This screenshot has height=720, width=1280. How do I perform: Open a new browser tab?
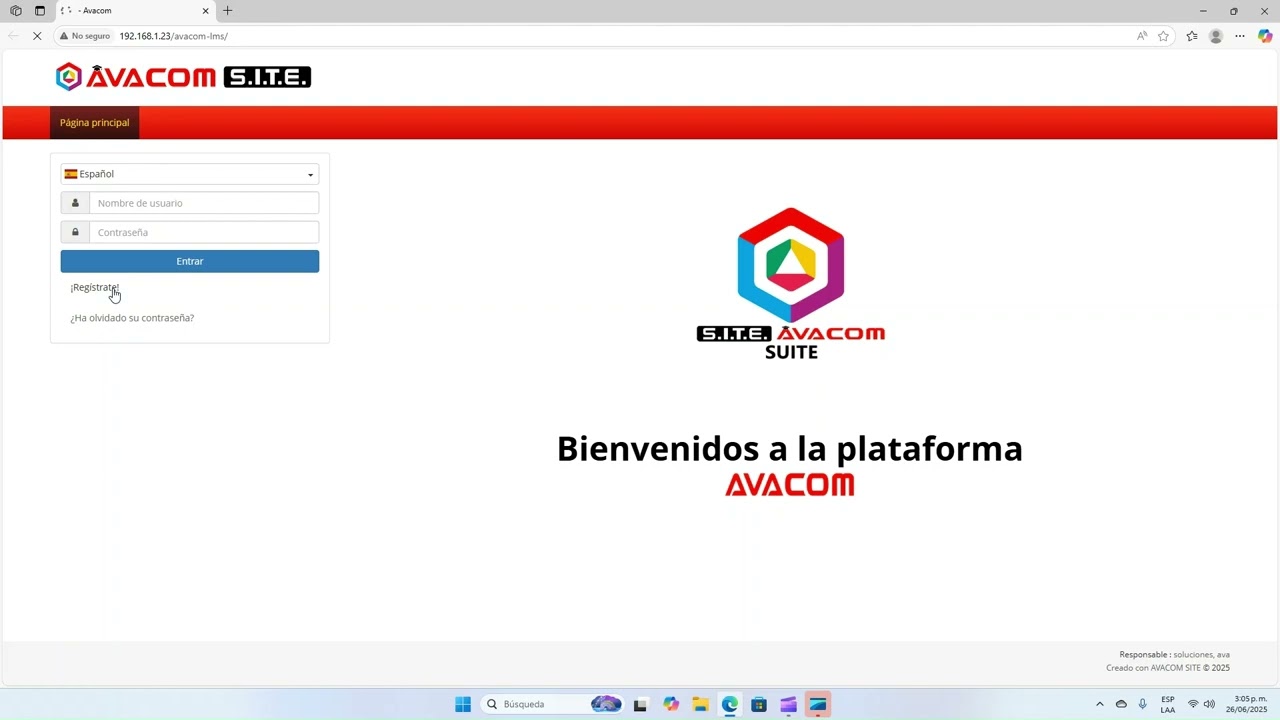click(x=228, y=11)
